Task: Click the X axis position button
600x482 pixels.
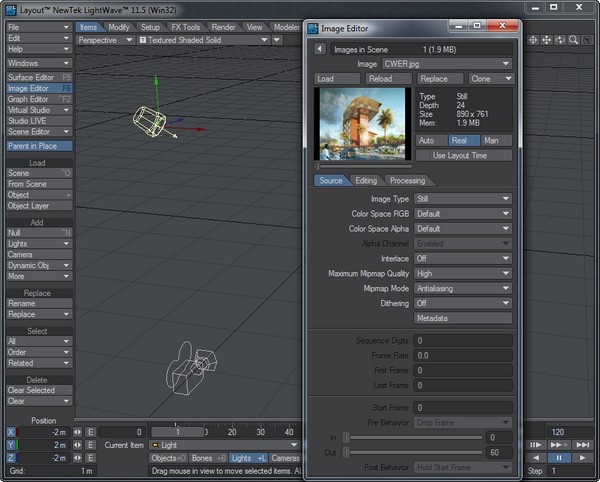Action: (11, 431)
